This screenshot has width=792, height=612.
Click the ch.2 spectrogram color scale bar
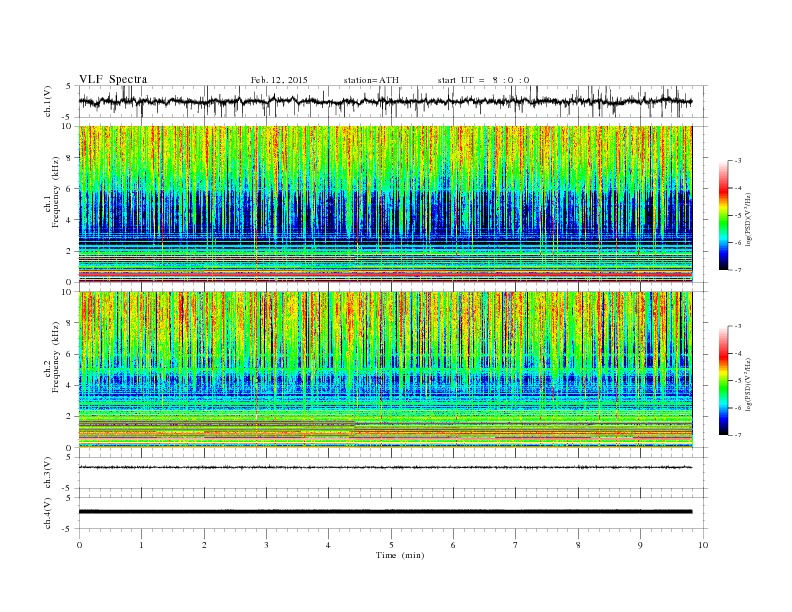coord(724,381)
